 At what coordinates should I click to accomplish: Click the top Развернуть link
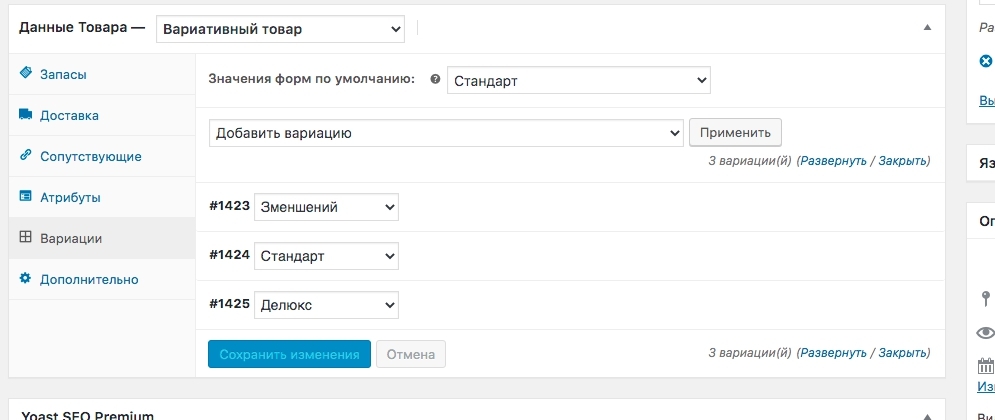pos(833,160)
